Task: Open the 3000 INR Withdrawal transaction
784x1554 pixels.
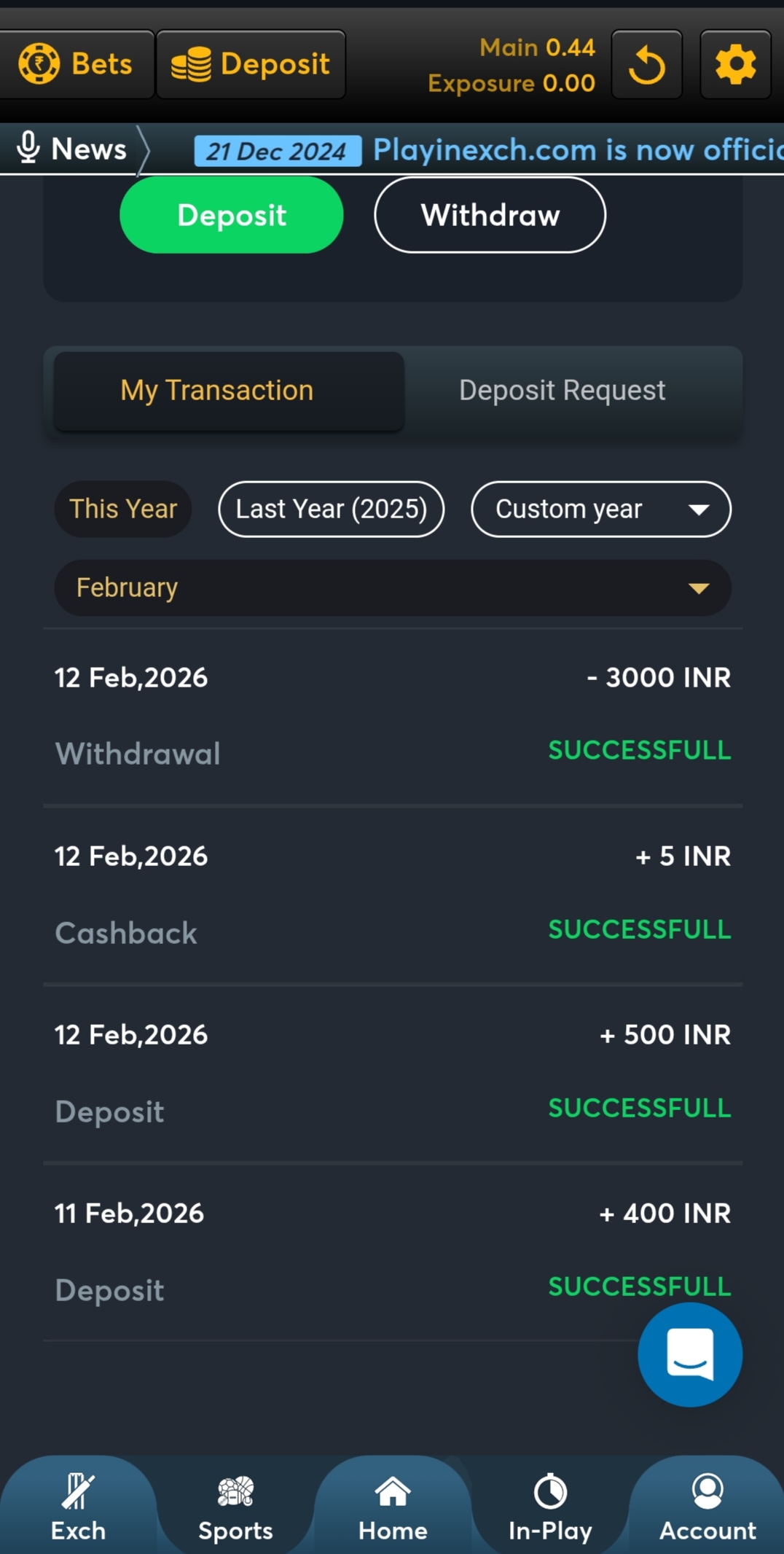Action: (393, 716)
